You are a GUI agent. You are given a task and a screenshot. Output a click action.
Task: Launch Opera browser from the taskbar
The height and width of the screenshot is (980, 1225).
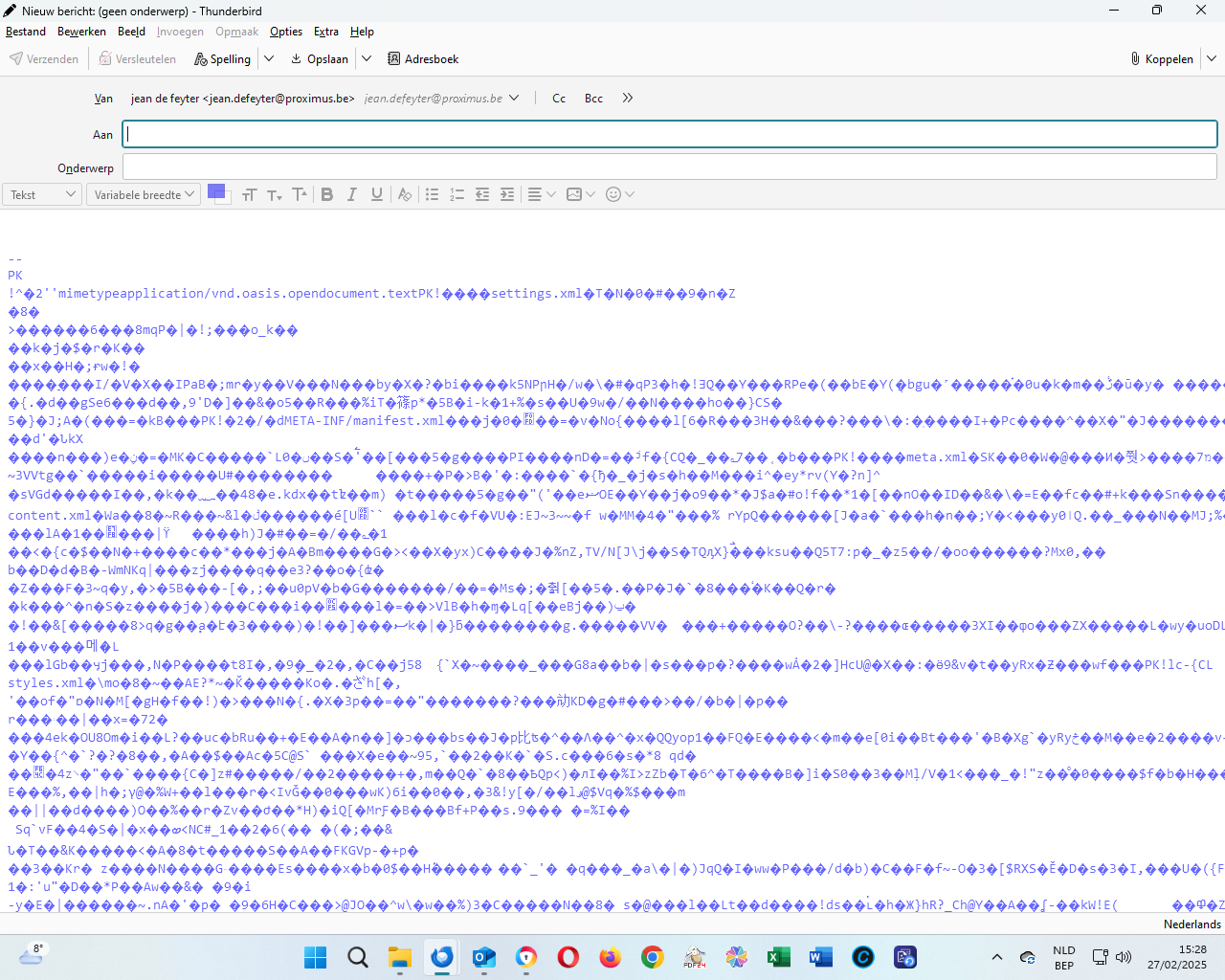pyautogui.click(x=568, y=957)
